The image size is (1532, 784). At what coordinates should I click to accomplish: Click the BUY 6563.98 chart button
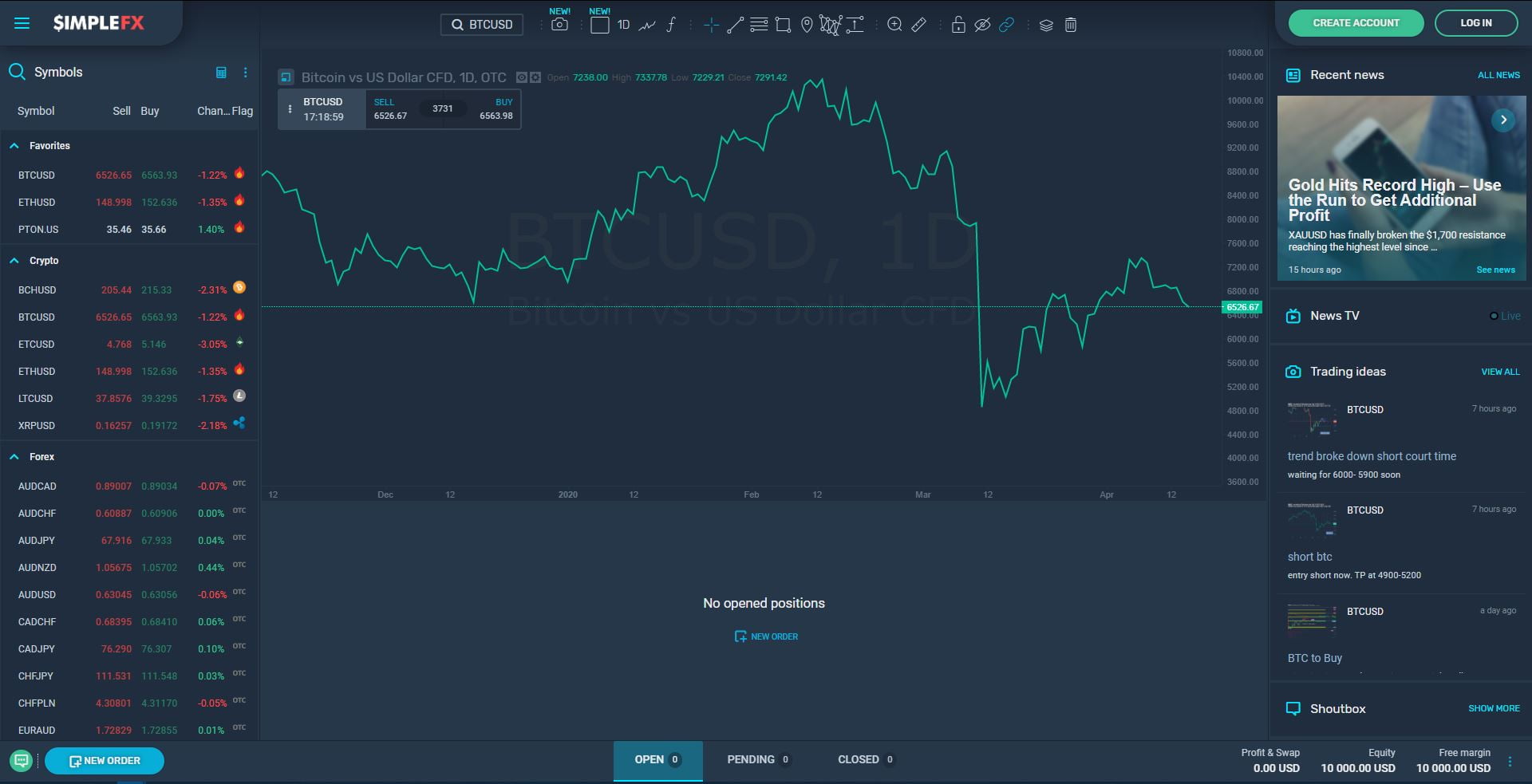(x=496, y=109)
